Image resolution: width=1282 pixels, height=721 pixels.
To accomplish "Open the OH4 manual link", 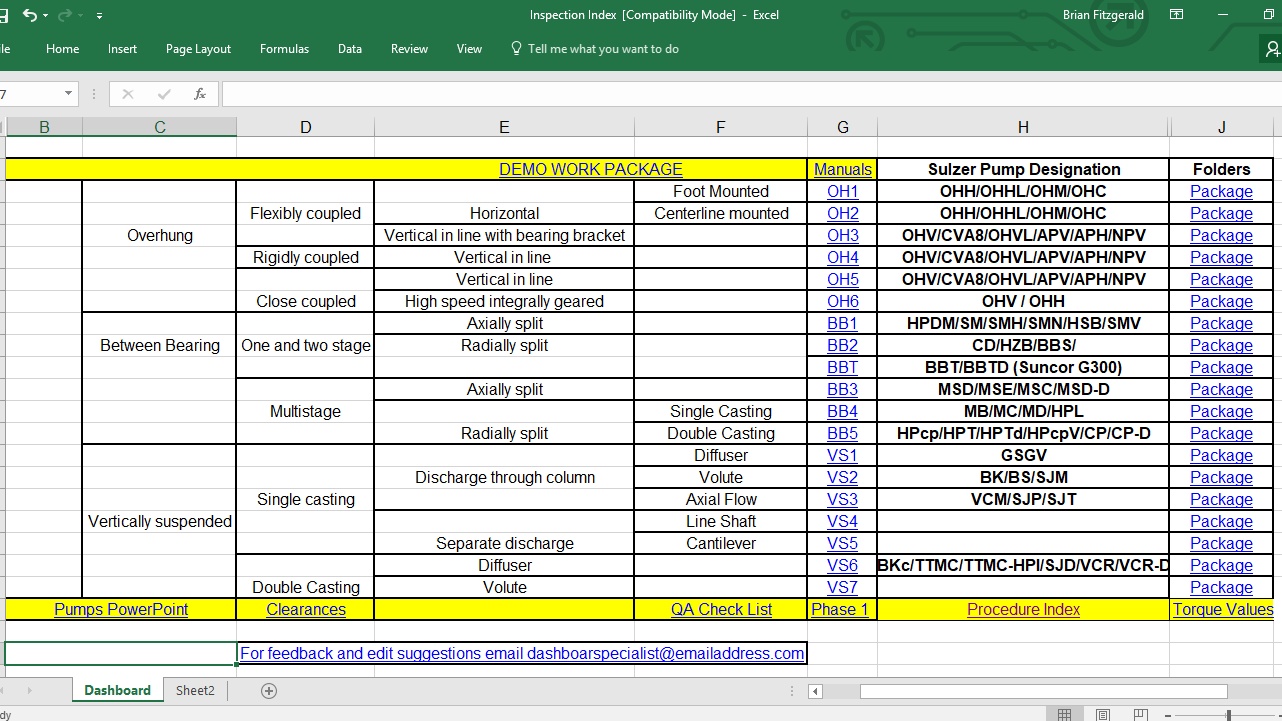I will point(843,258).
